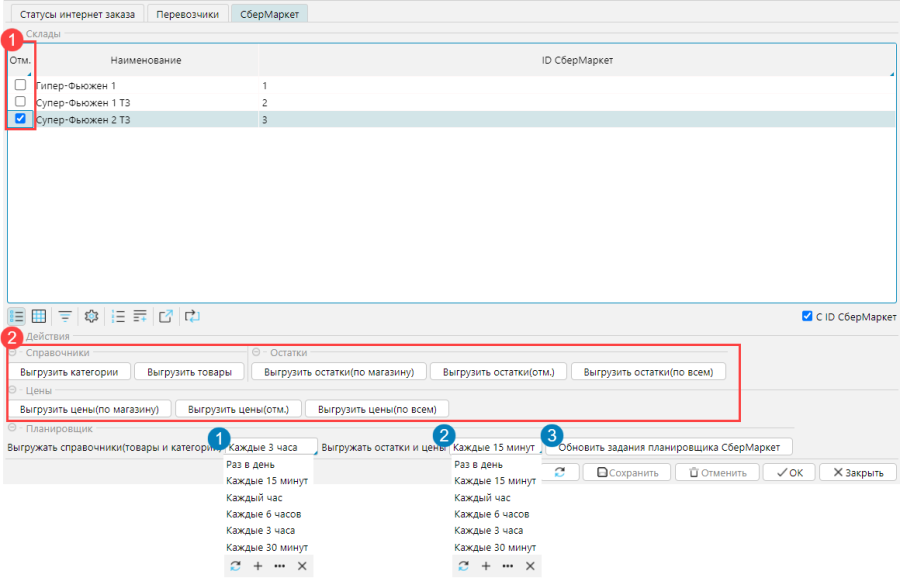Open the 'Каждые 3 часа' references combo box
The image size is (900, 578).
271,447
